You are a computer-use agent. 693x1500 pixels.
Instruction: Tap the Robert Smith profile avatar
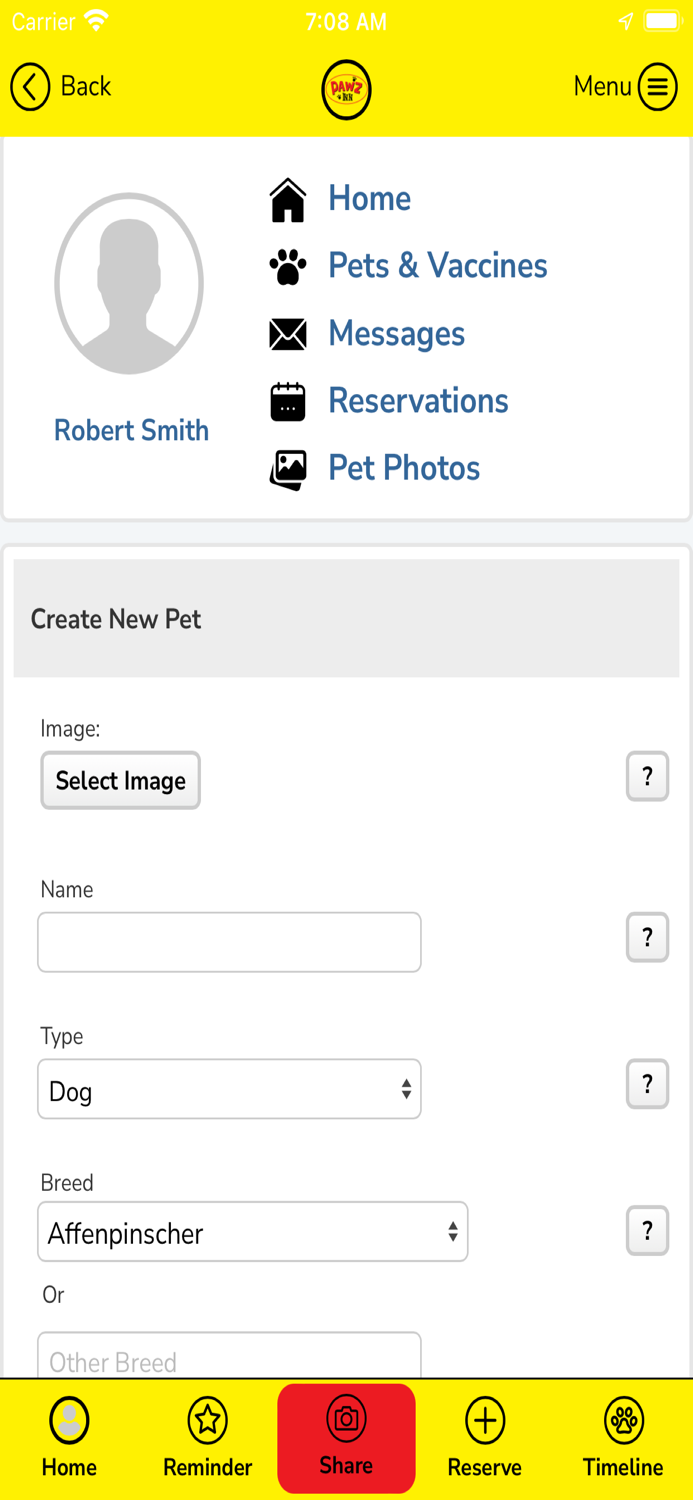tap(129, 284)
